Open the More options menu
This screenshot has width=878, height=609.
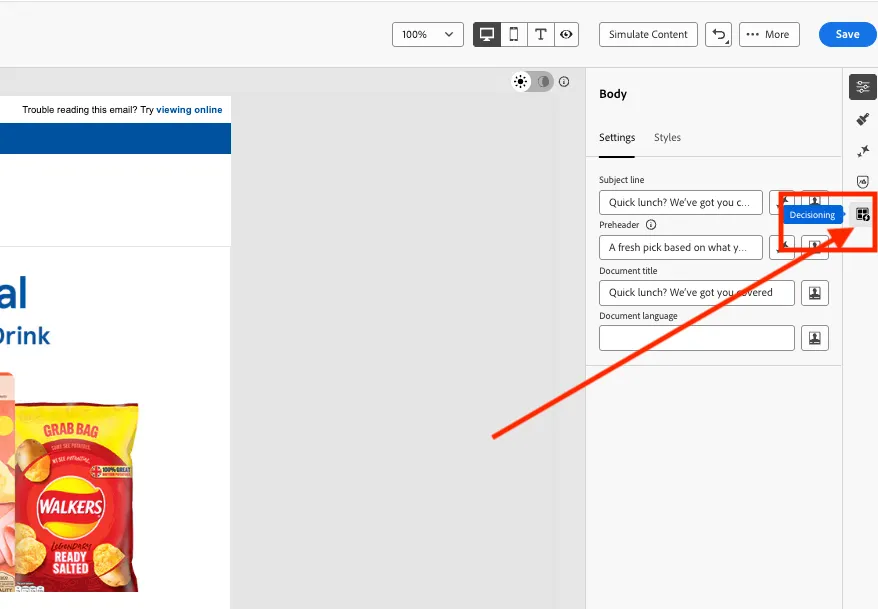click(x=769, y=35)
